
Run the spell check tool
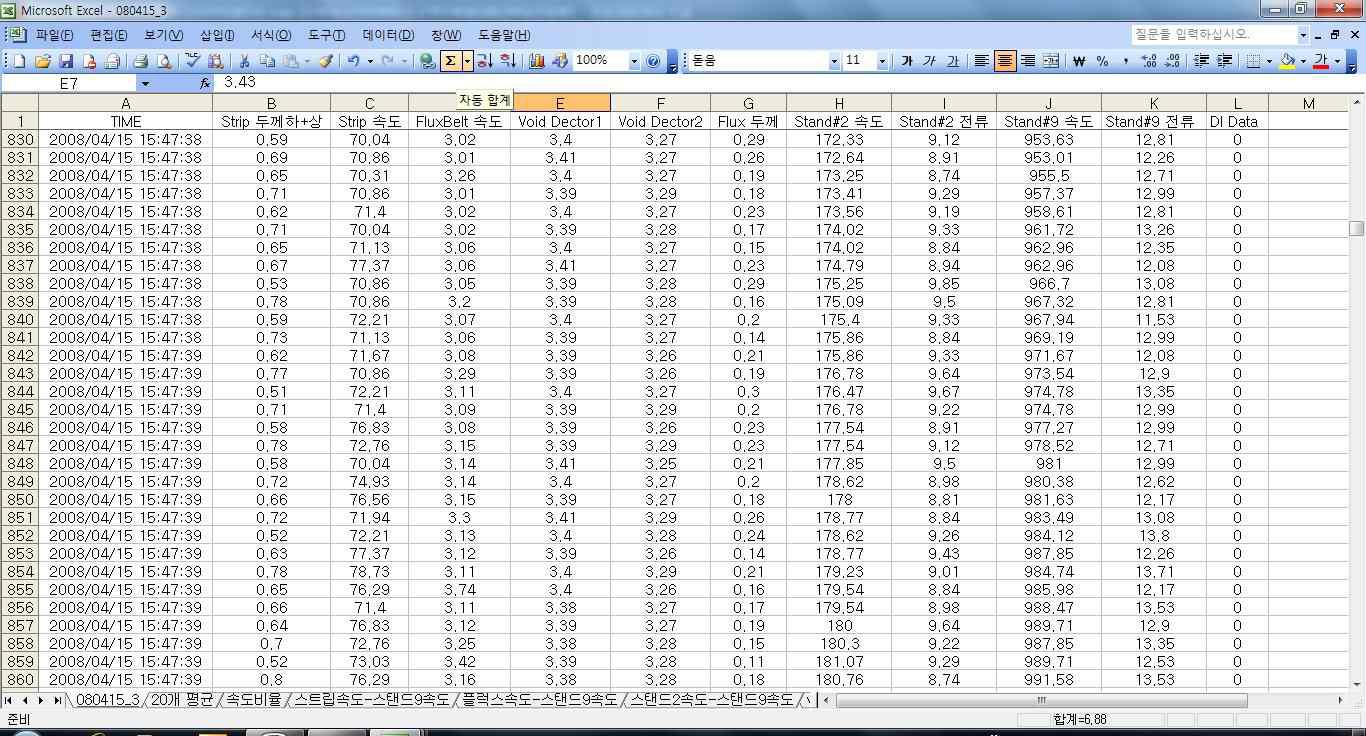192,61
